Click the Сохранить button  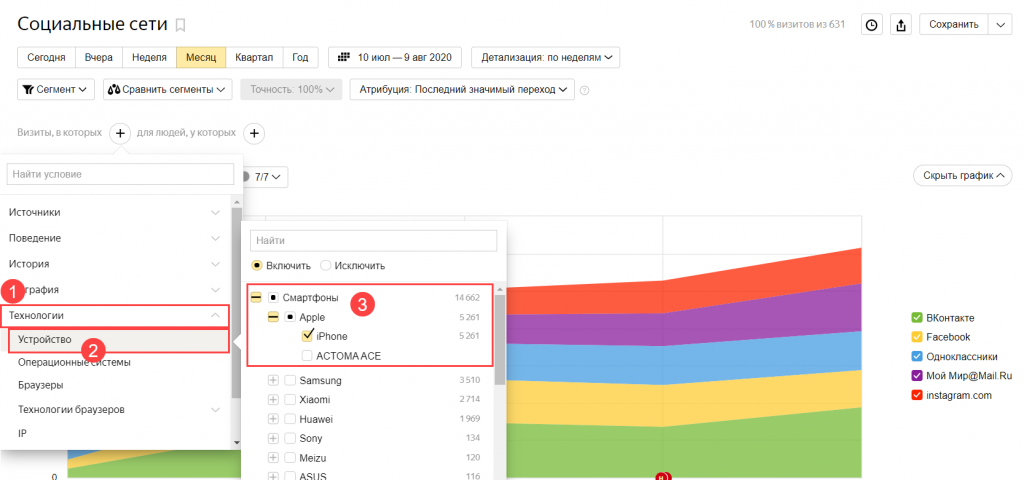click(954, 25)
